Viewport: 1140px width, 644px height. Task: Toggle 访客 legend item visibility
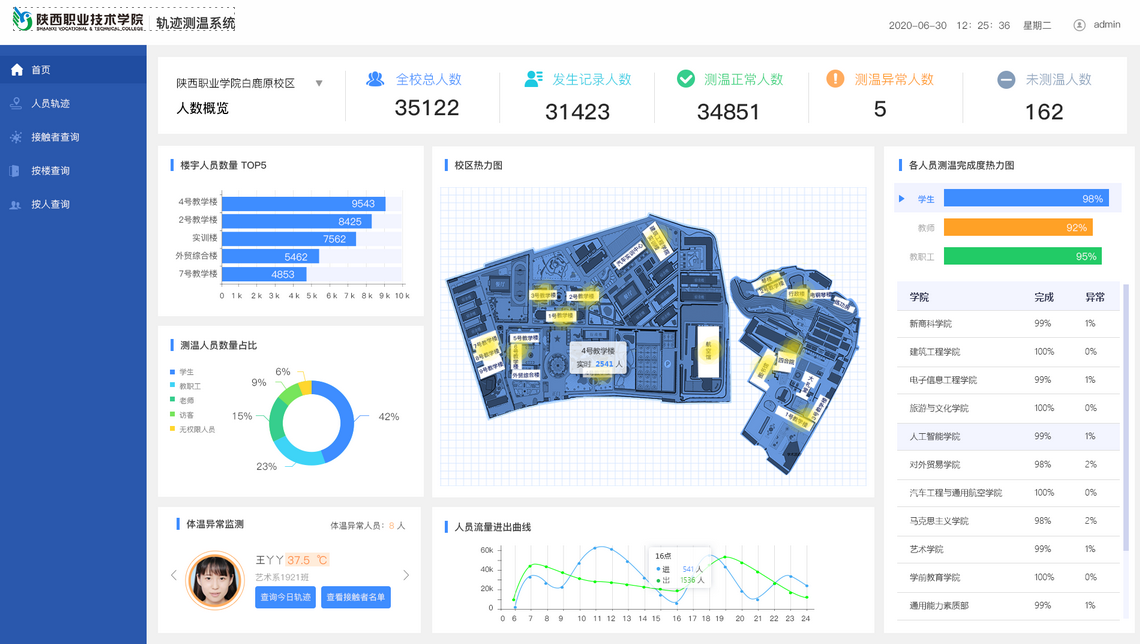coord(186,415)
